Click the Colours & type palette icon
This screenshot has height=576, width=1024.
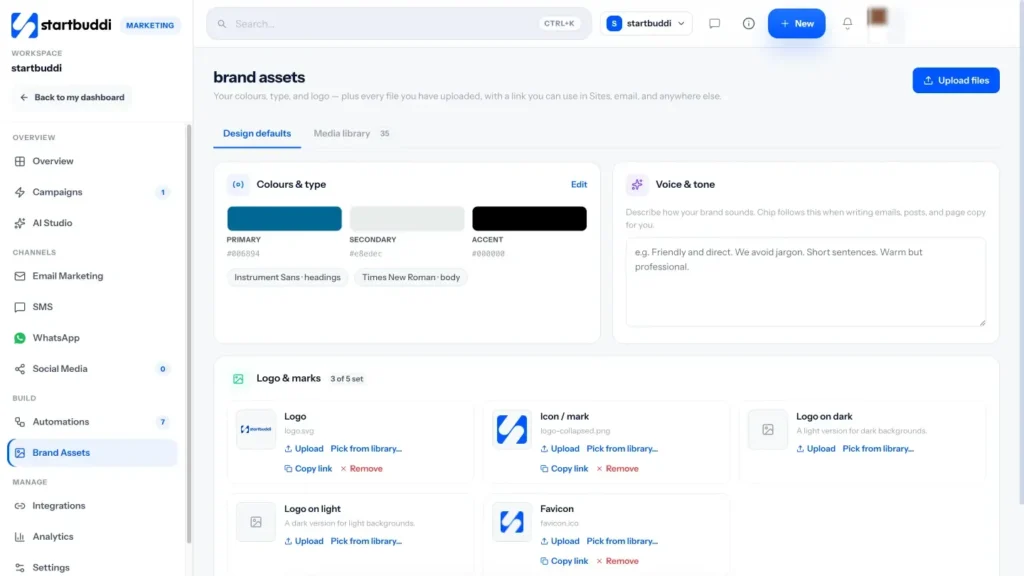[x=238, y=185]
